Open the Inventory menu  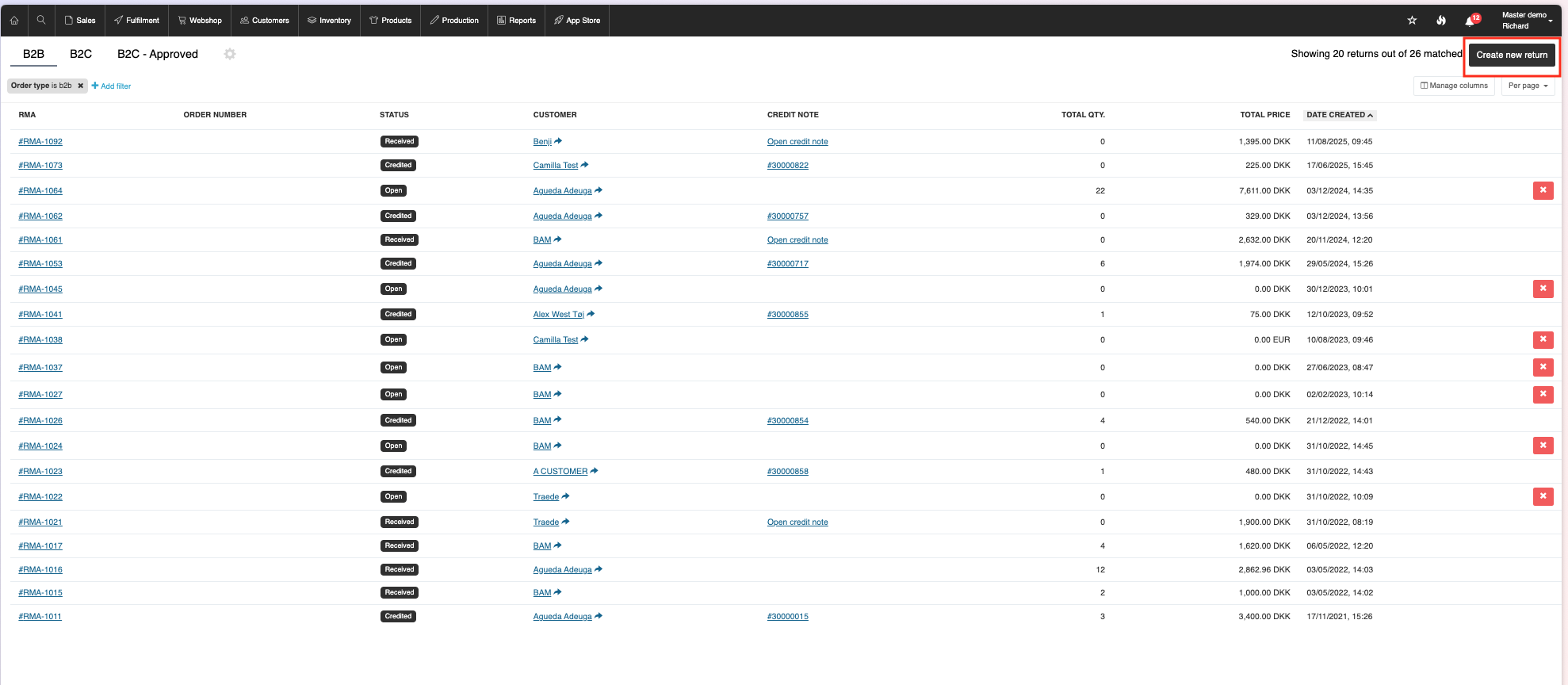[x=329, y=21]
